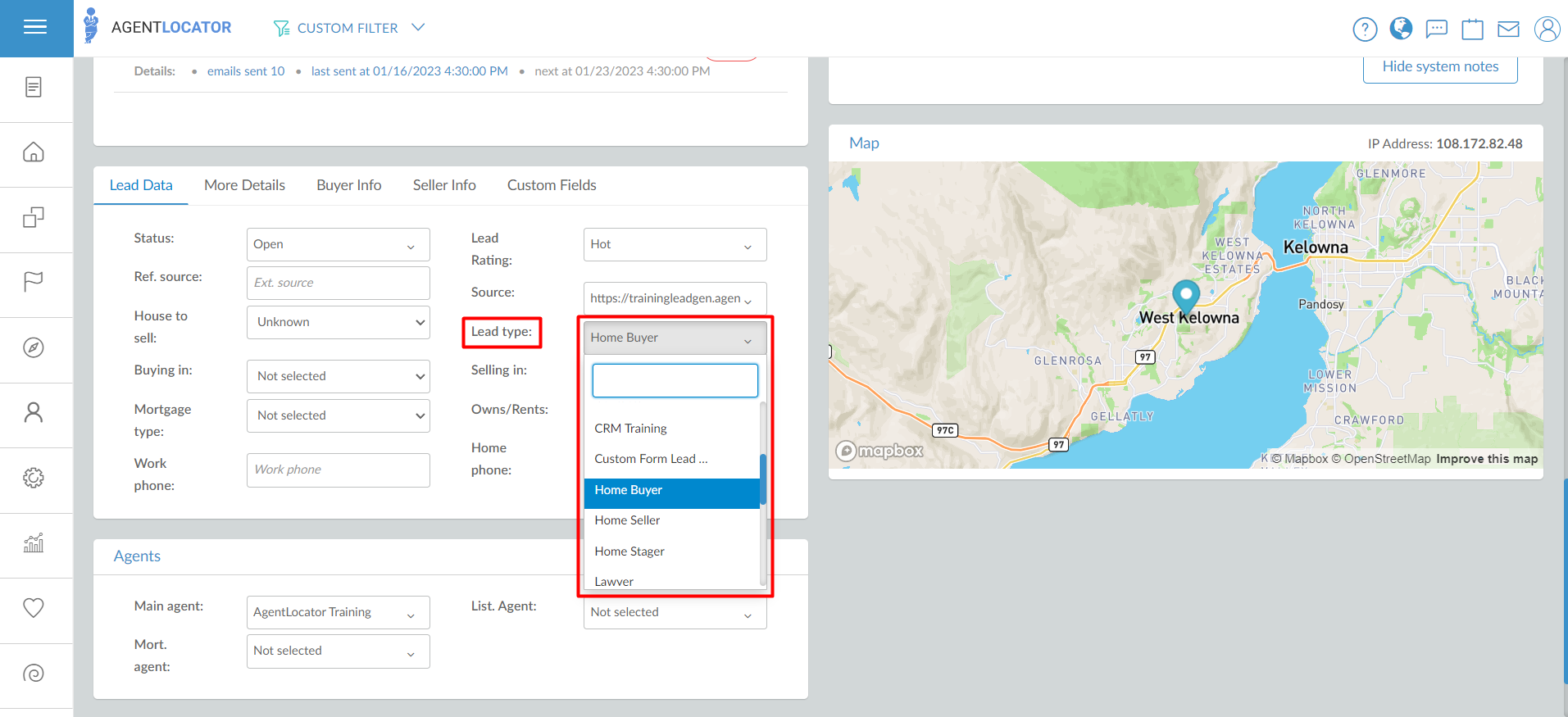Expand the Custom Filter chevron
1568x717 pixels.
pyautogui.click(x=418, y=28)
